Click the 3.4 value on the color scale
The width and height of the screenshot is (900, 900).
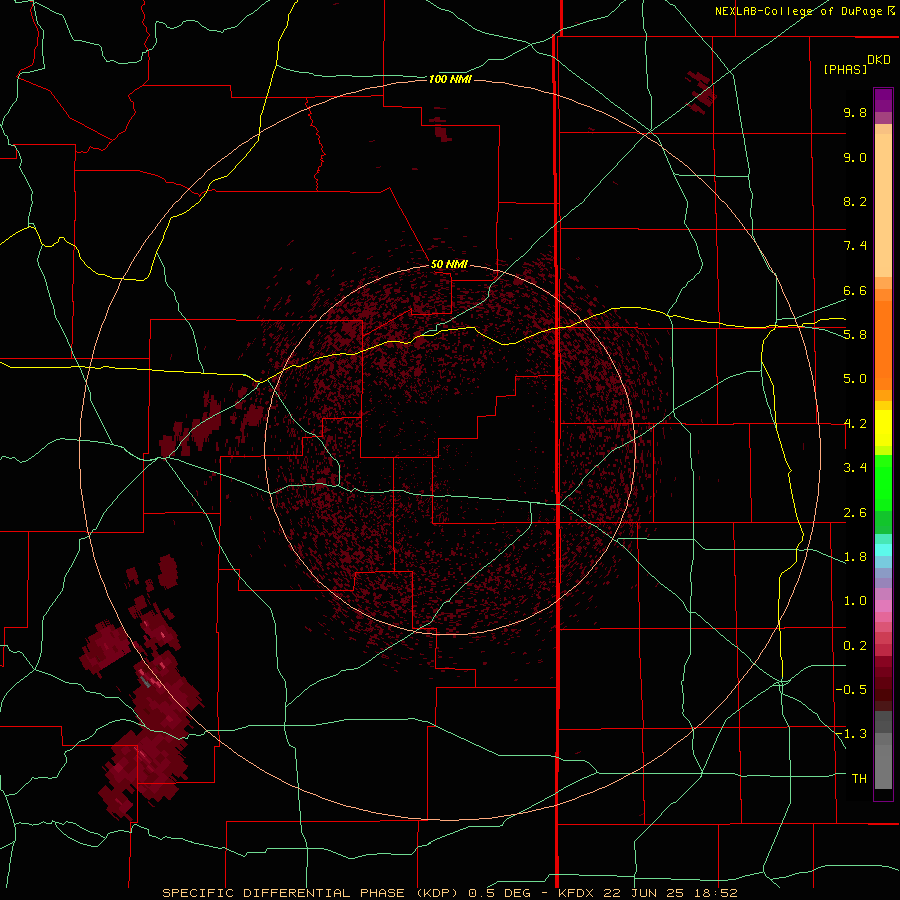point(855,468)
